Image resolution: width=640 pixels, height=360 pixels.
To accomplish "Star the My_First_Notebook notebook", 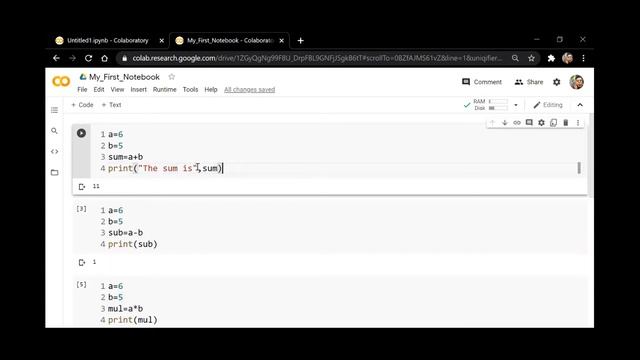I will click(171, 77).
